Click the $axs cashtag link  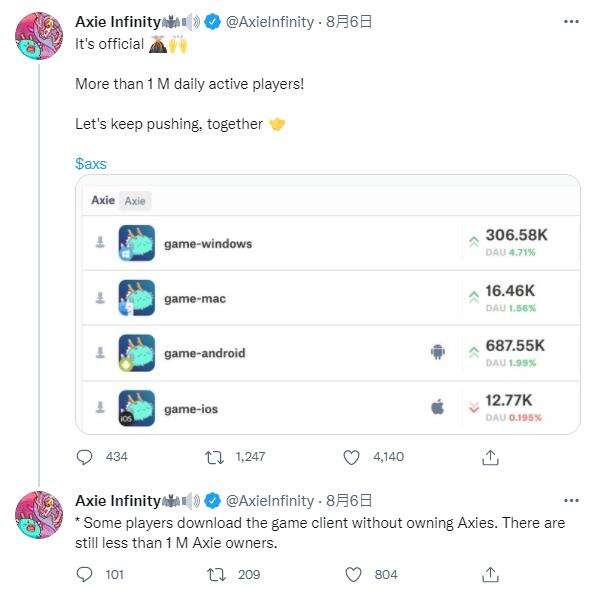click(91, 164)
